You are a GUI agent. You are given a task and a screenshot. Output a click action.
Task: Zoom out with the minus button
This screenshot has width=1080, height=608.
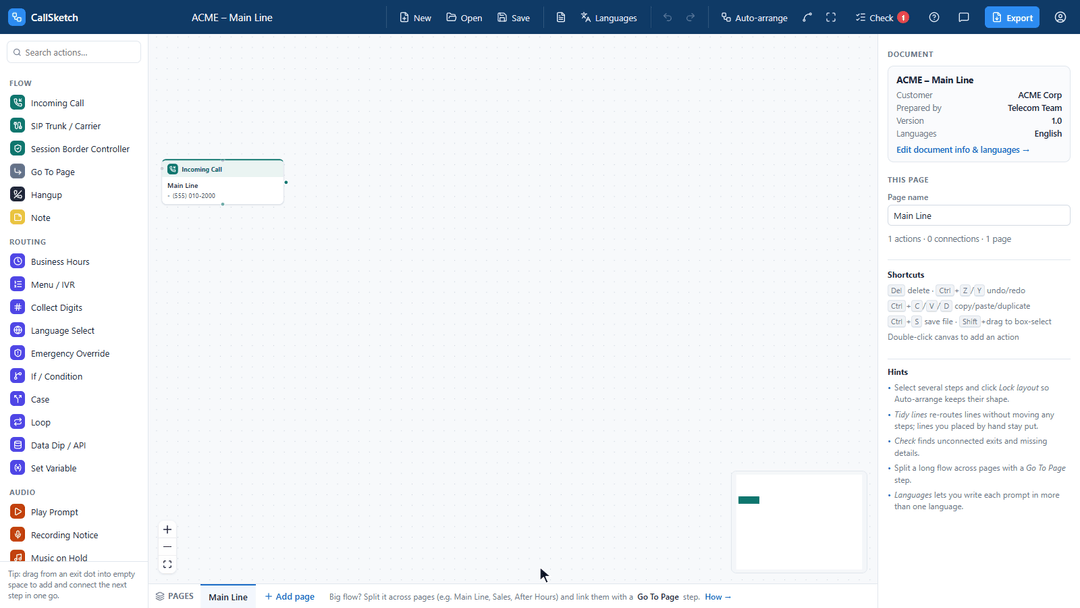click(x=167, y=547)
